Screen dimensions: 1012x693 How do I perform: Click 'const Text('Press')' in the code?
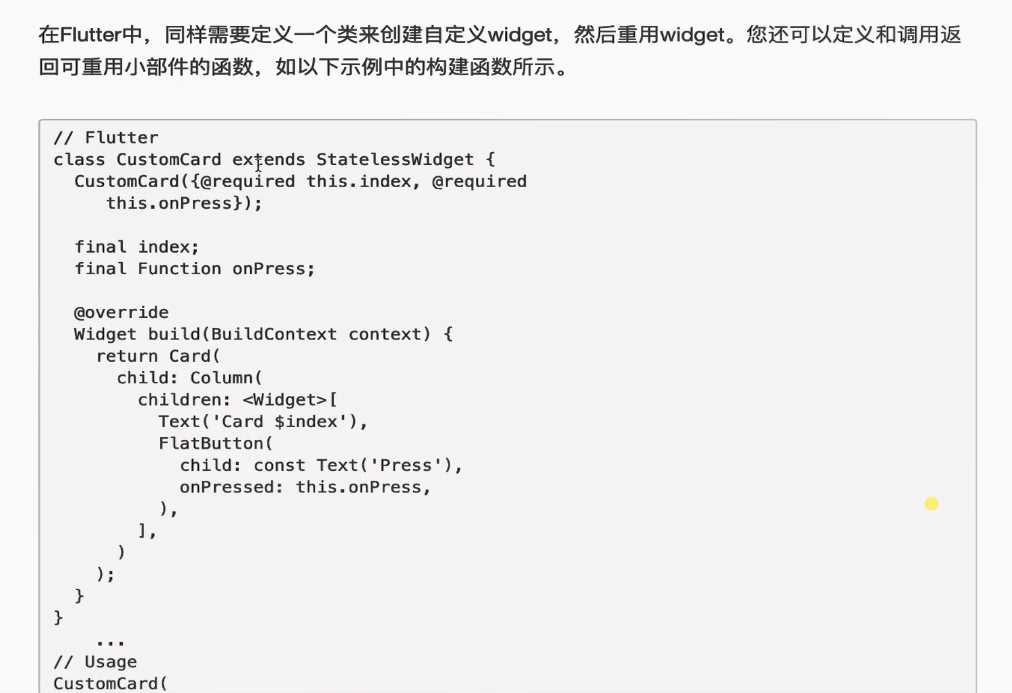click(x=353, y=465)
